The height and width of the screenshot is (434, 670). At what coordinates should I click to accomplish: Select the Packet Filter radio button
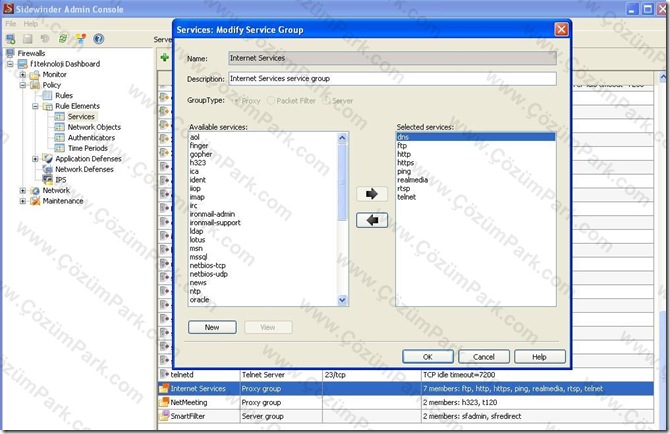[x=271, y=101]
